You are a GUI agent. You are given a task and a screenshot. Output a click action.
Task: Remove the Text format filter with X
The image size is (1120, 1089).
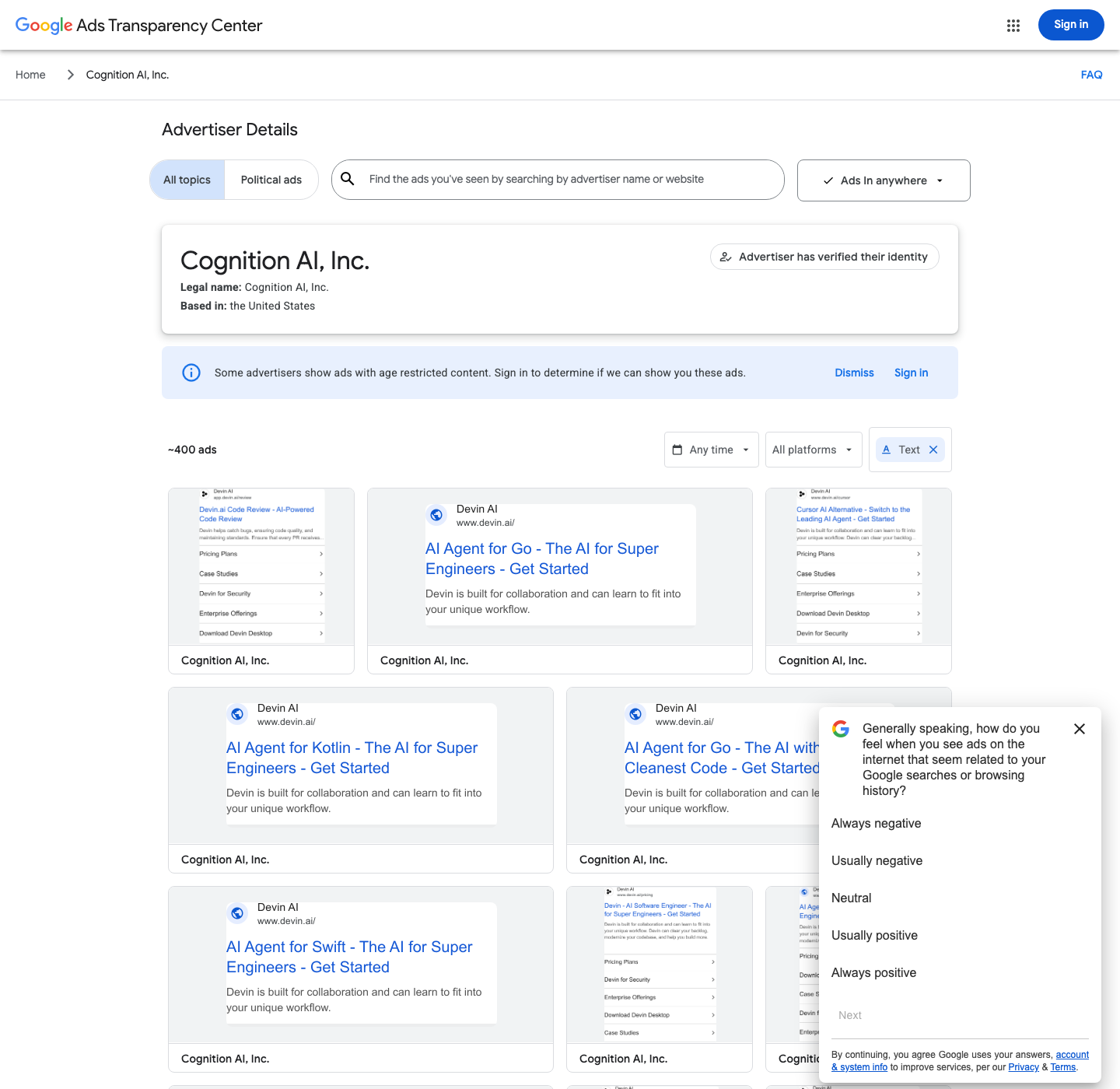pos(933,450)
